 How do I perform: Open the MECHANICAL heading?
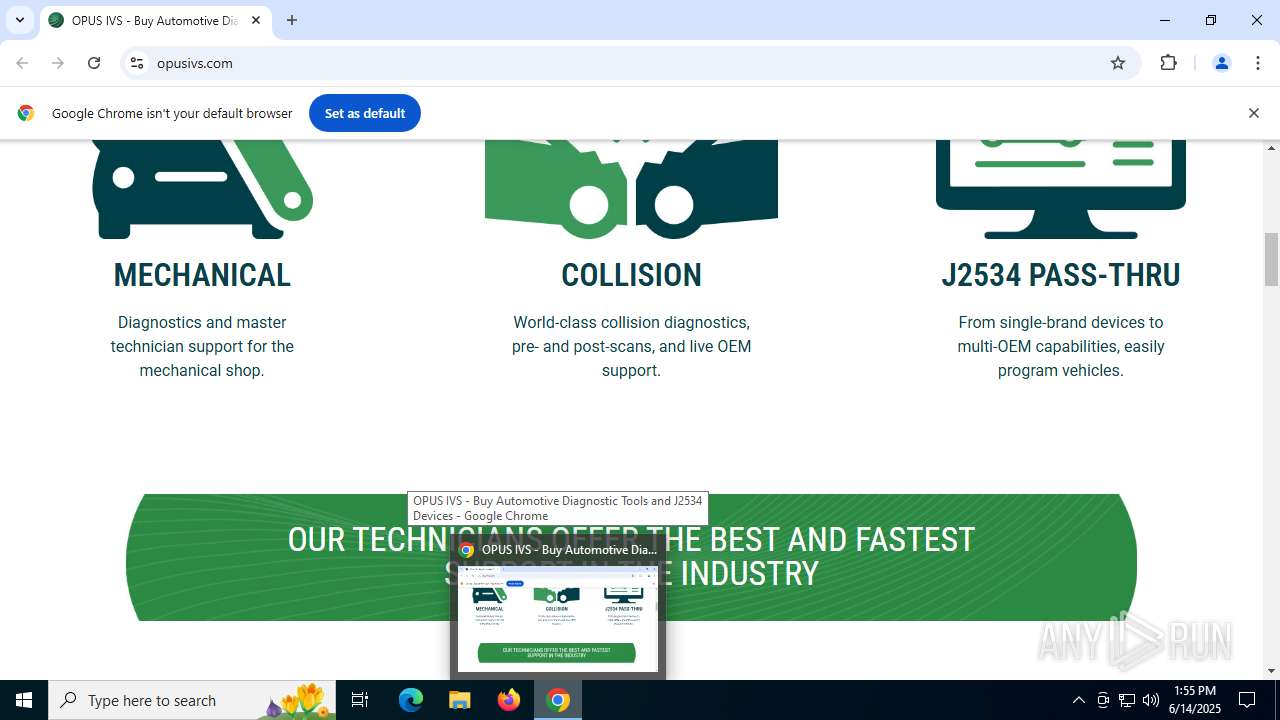[x=202, y=275]
